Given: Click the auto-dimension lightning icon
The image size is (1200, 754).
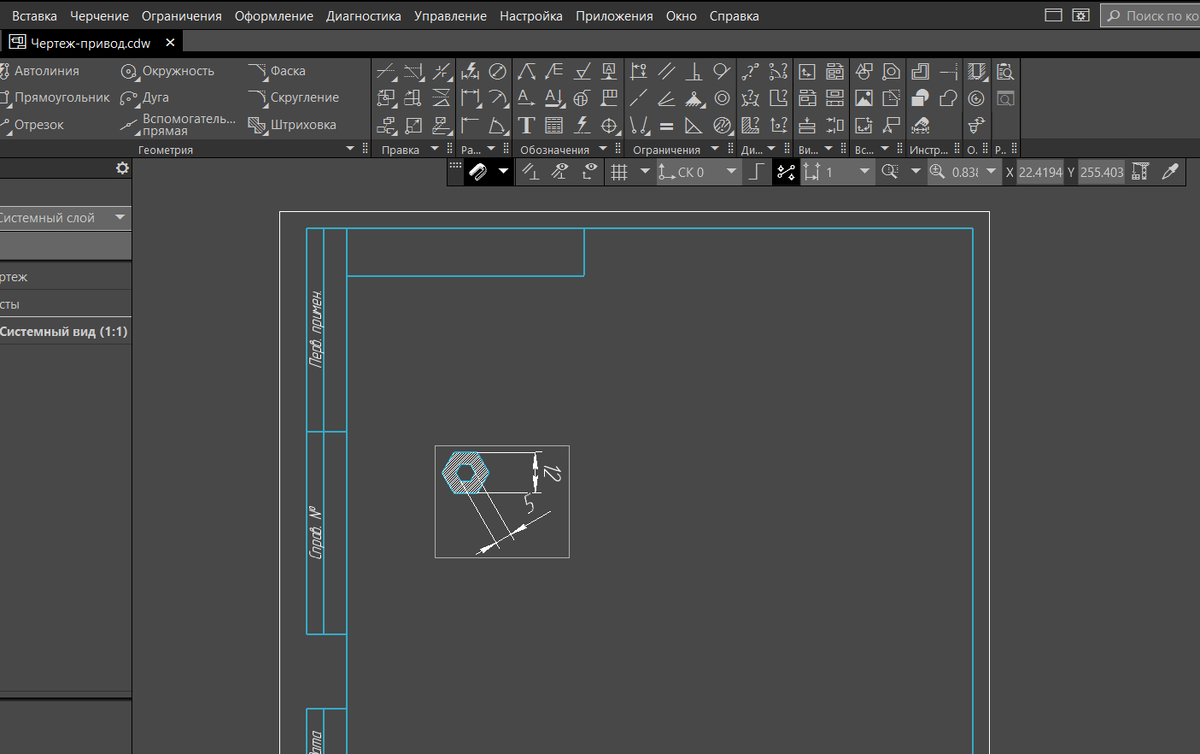Looking at the screenshot, I should coord(470,71).
